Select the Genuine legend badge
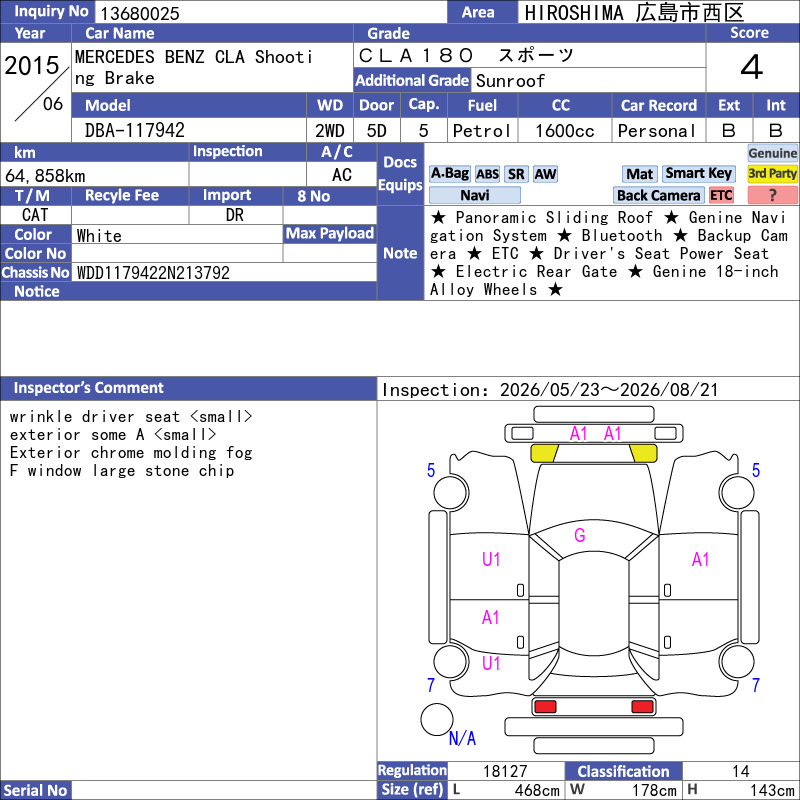The image size is (800, 800). point(772,153)
